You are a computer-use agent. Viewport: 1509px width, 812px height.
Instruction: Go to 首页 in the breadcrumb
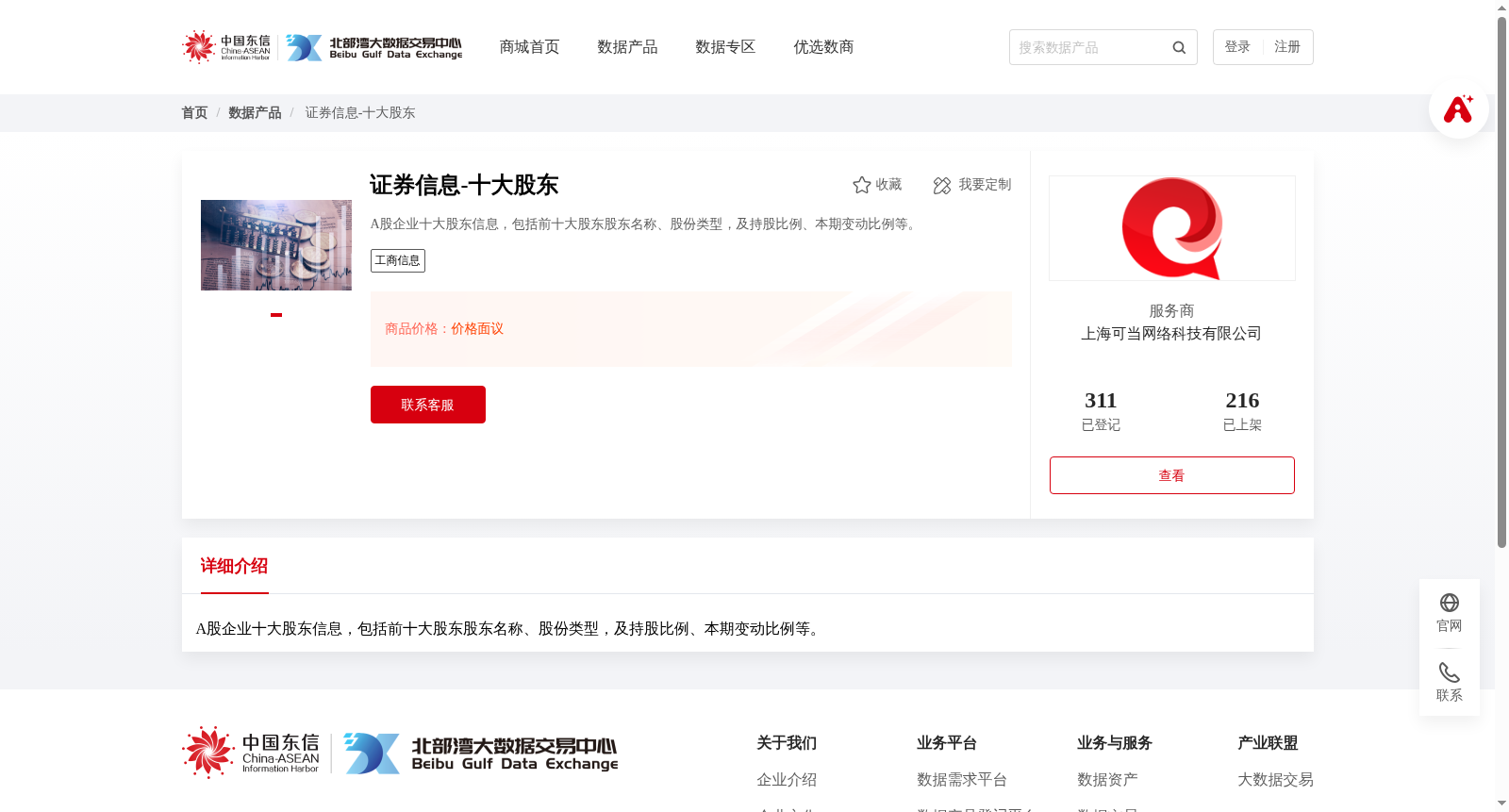click(x=194, y=112)
